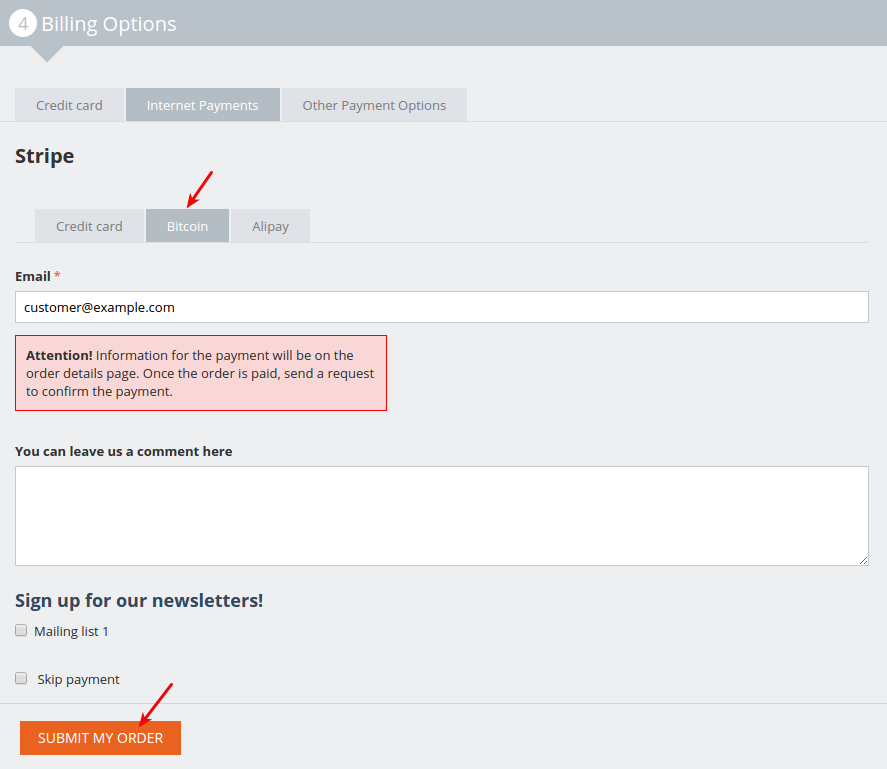The width and height of the screenshot is (887, 769).
Task: Click the Email field label
Action: 33,277
